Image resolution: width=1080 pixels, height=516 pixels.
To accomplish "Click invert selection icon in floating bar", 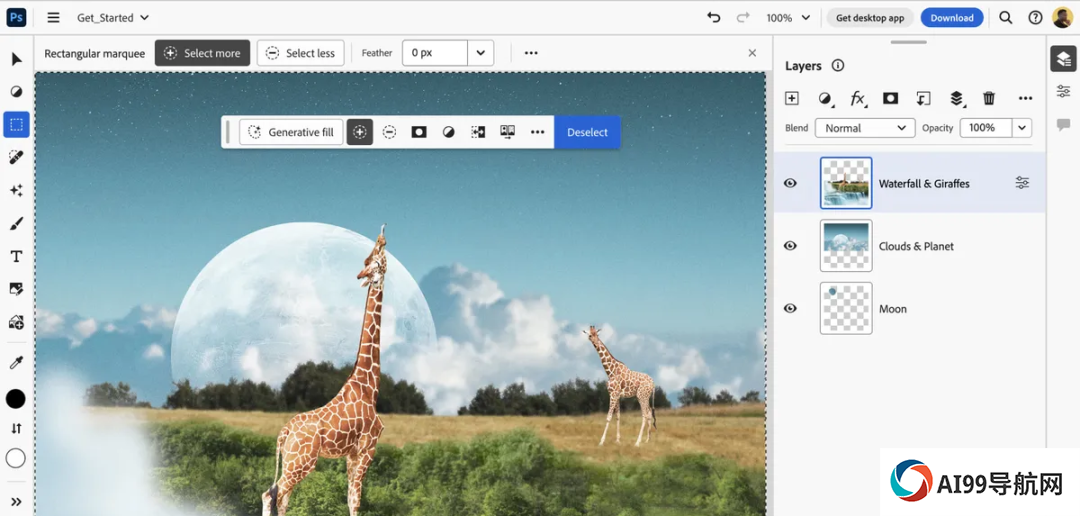I will [478, 132].
